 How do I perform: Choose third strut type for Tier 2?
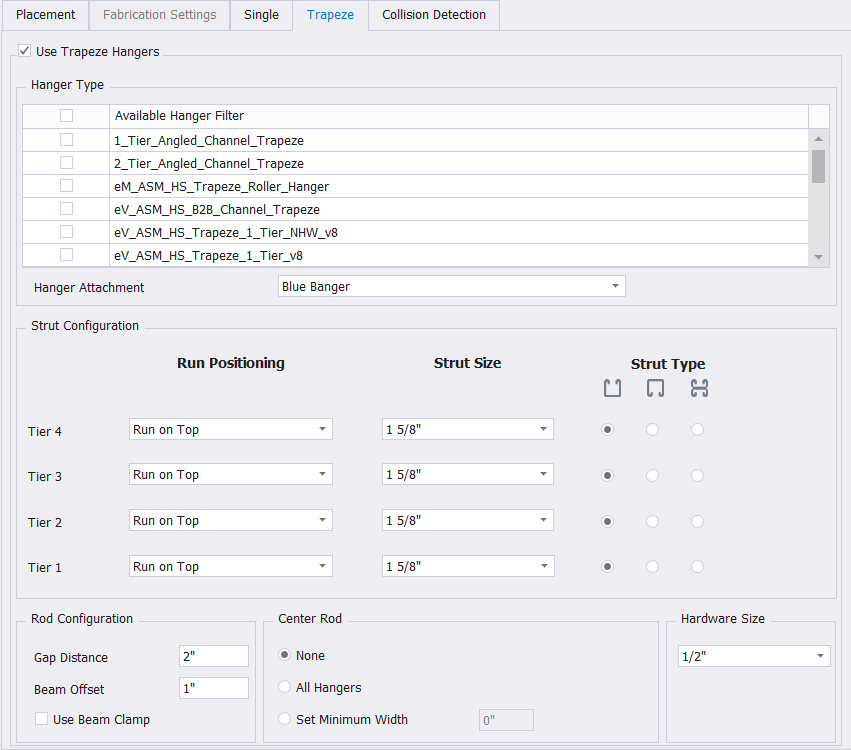(x=697, y=522)
